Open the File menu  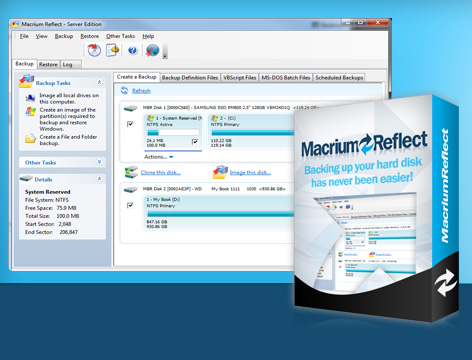click(24, 36)
